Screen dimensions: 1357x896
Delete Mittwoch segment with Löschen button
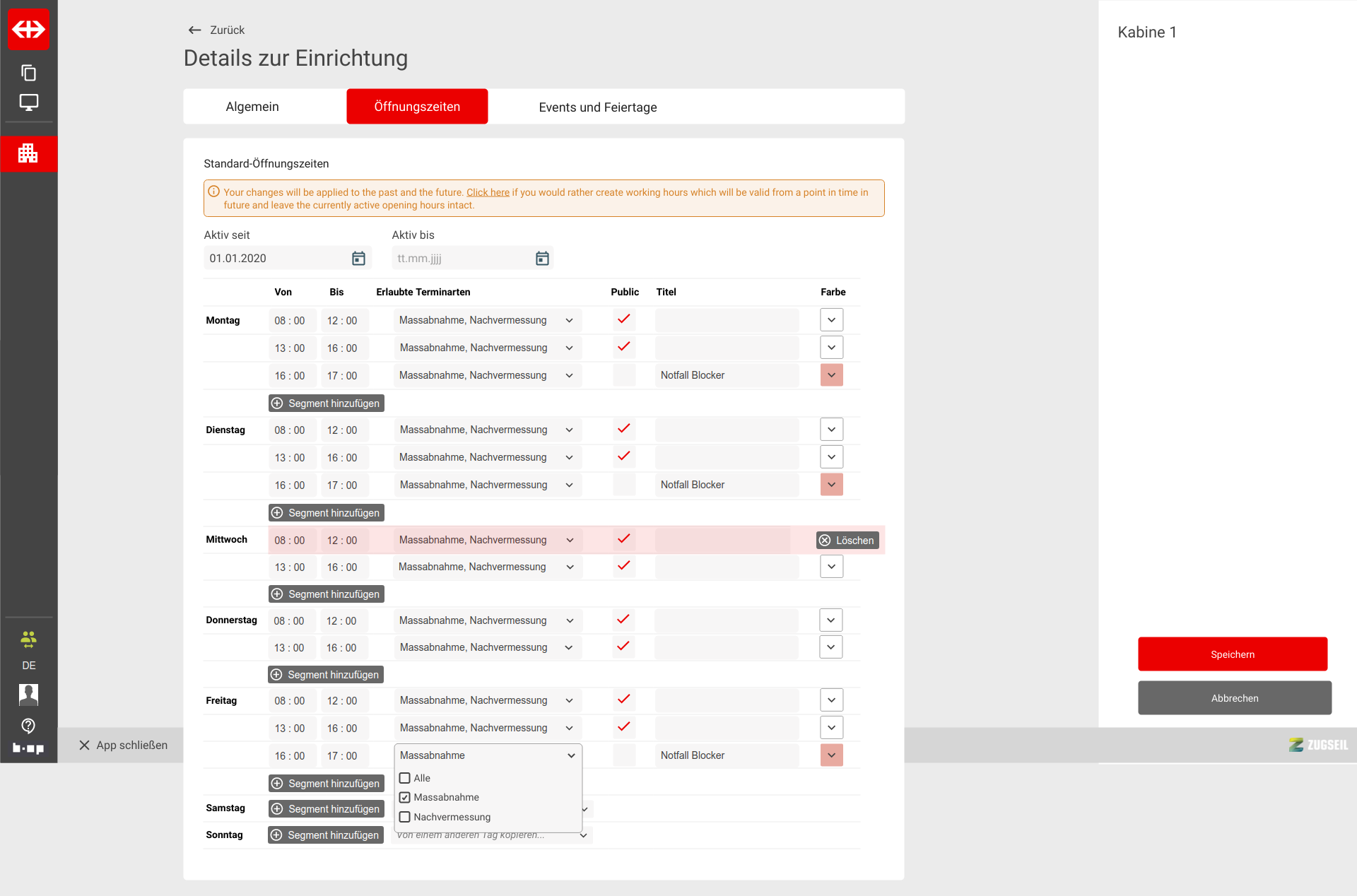[x=847, y=541]
